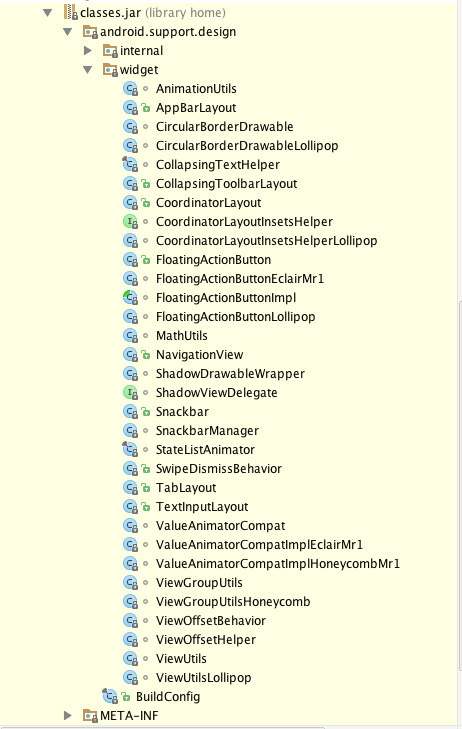Select ValueAnimatorCompatImplEclairMr1 in the tree
This screenshot has width=462, height=729.
point(259,544)
